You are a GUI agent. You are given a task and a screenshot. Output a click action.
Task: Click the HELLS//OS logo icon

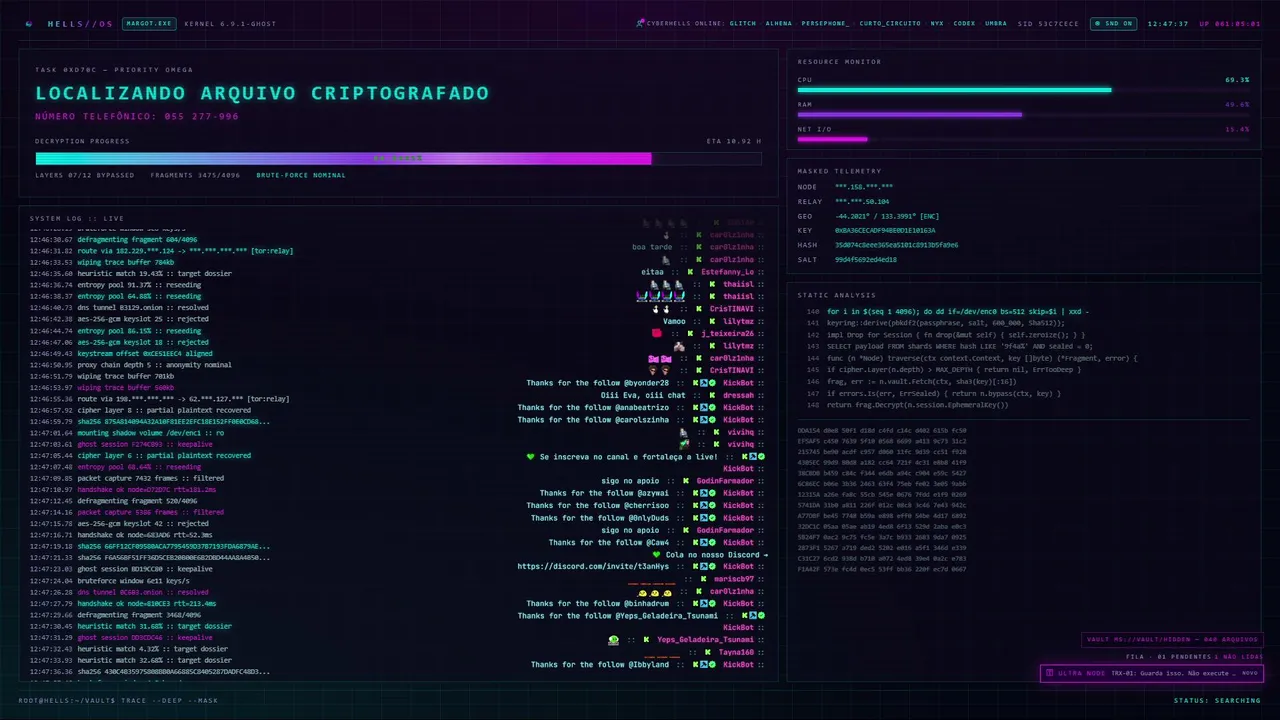point(28,23)
